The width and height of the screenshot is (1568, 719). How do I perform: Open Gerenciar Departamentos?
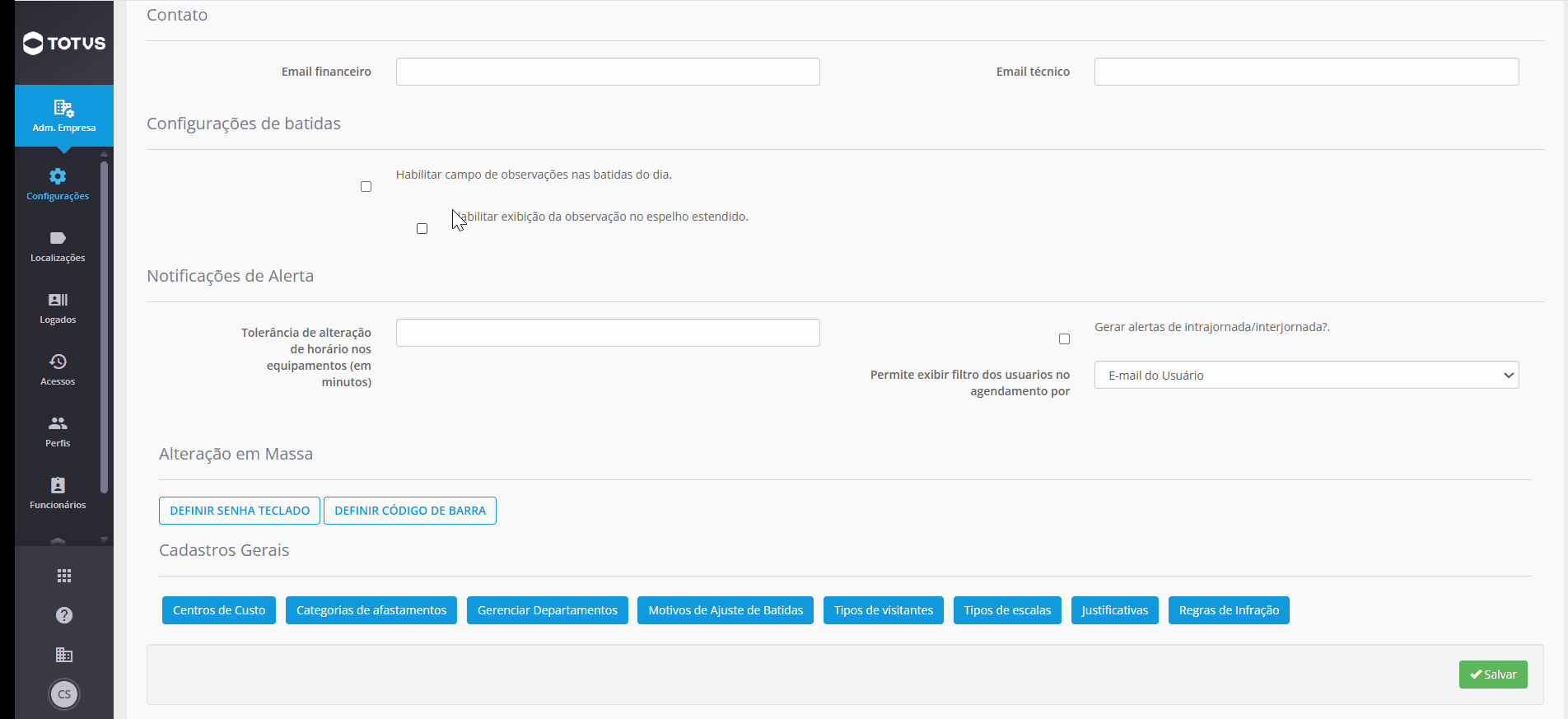(548, 610)
